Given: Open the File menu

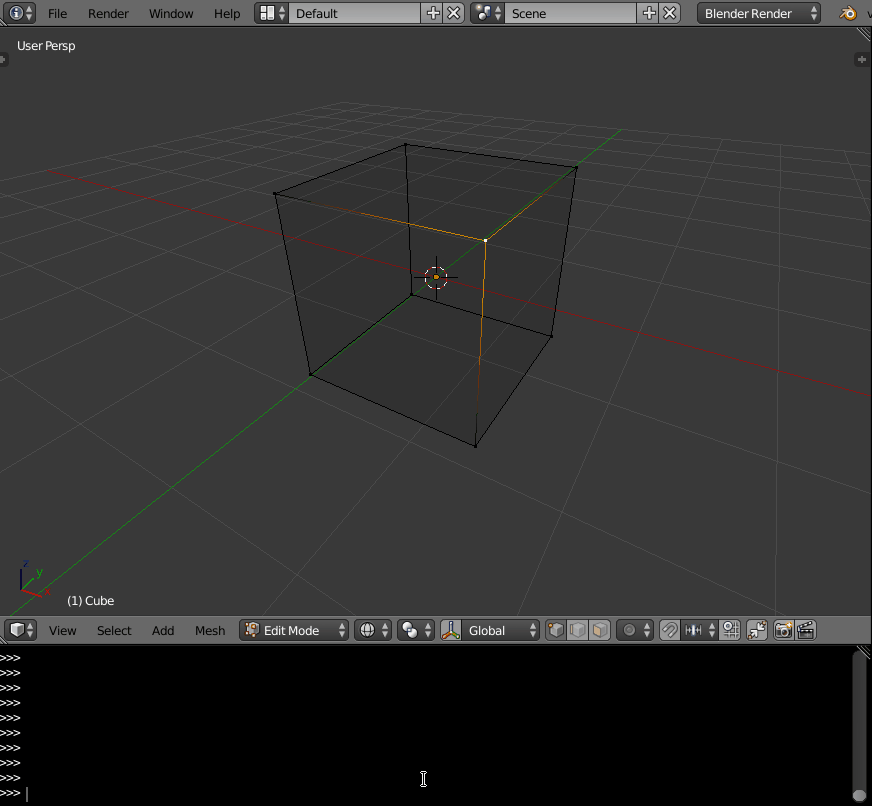Looking at the screenshot, I should pos(57,13).
